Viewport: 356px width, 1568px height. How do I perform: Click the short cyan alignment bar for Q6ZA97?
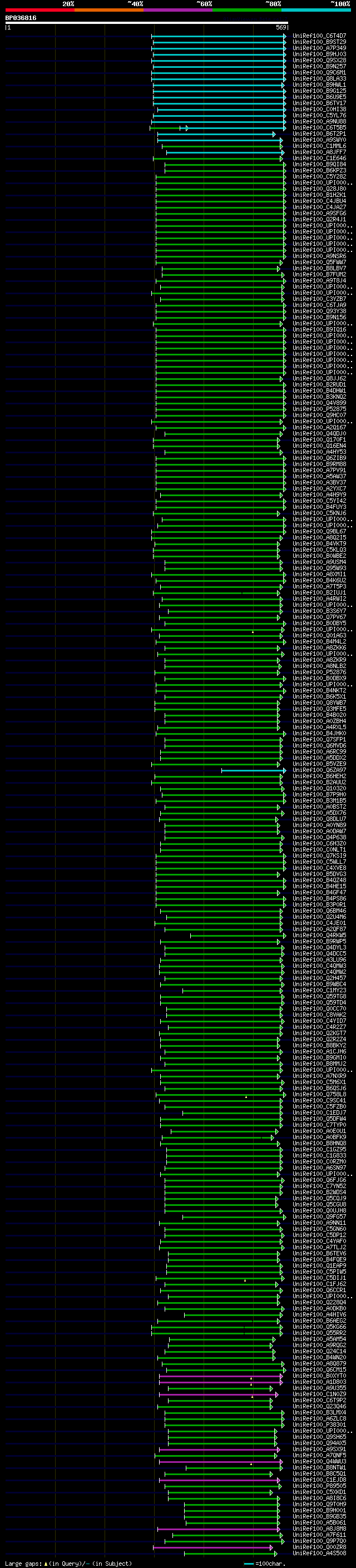pos(254,770)
